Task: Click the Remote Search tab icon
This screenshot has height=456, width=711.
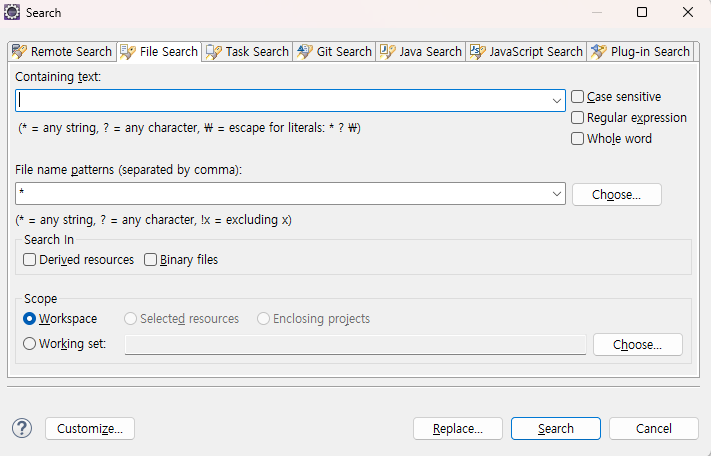Action: tap(19, 52)
